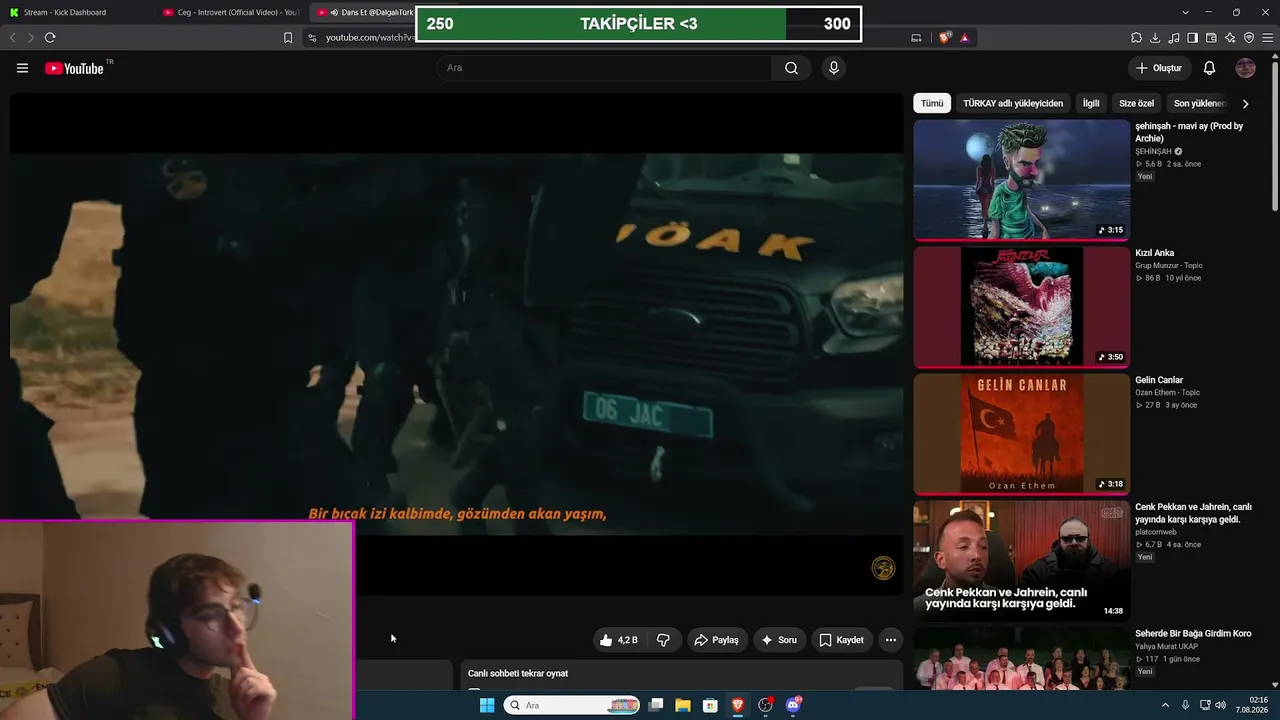Select the Tümü filter chip
The width and height of the screenshot is (1280, 720).
[932, 103]
